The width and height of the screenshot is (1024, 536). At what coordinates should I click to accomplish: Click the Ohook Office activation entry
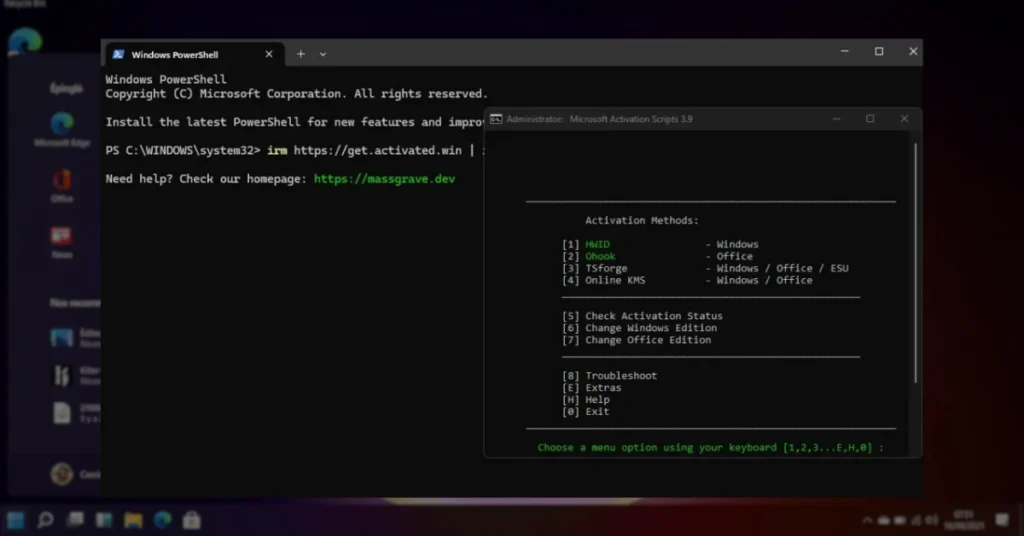tap(600, 256)
